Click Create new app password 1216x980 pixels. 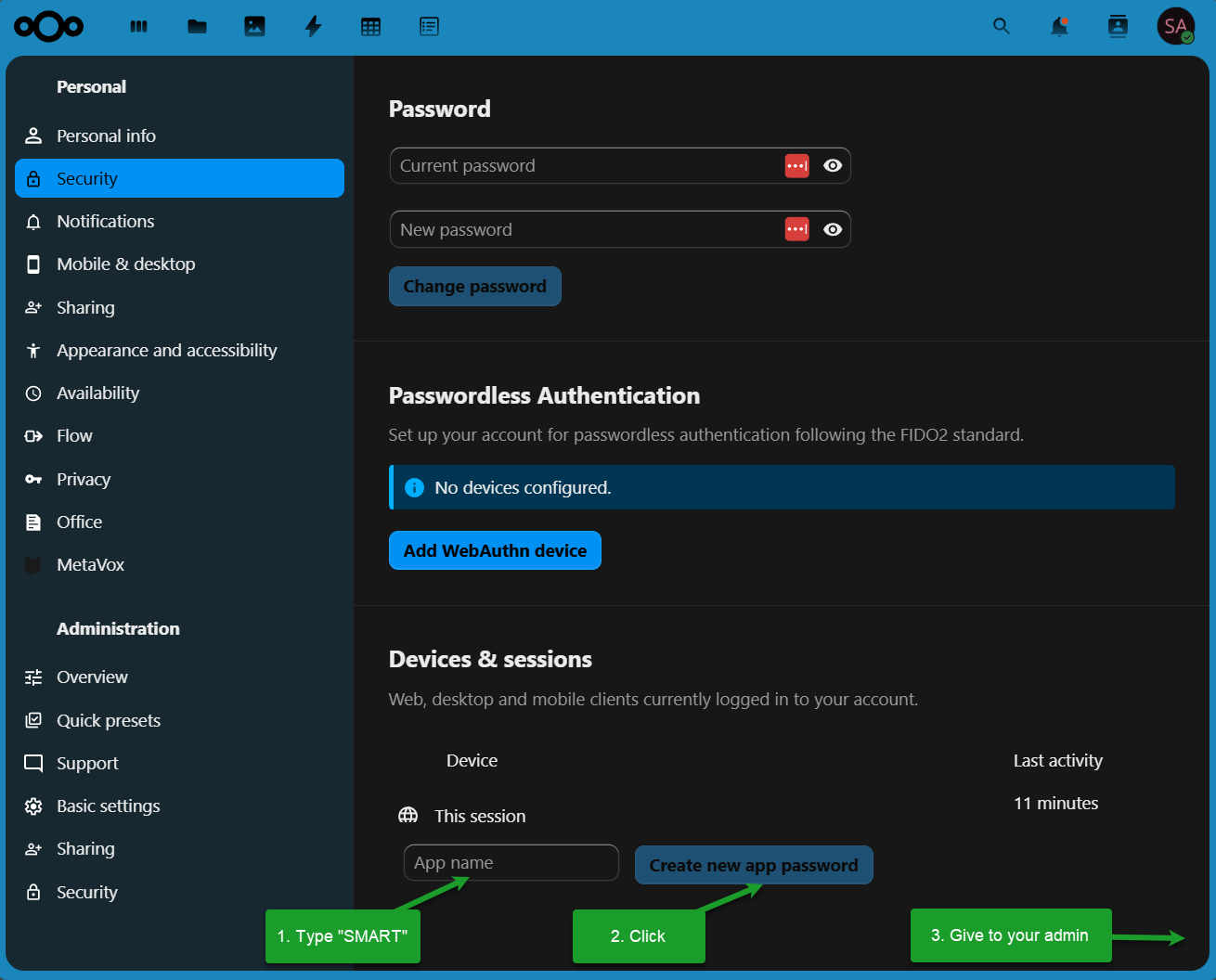[753, 865]
